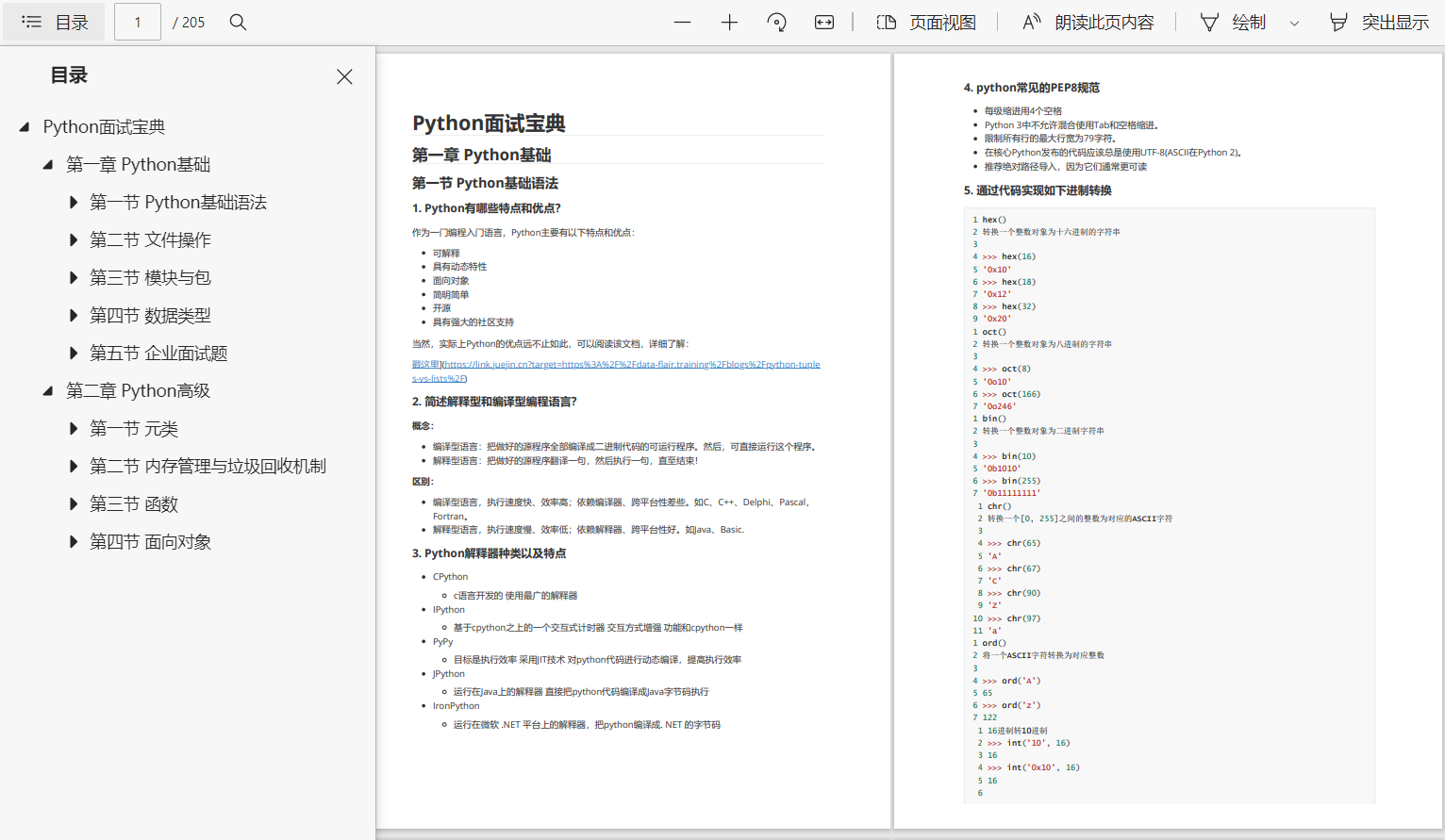
Task: Expand 第四节 数据类型 arrow
Action: point(73,315)
